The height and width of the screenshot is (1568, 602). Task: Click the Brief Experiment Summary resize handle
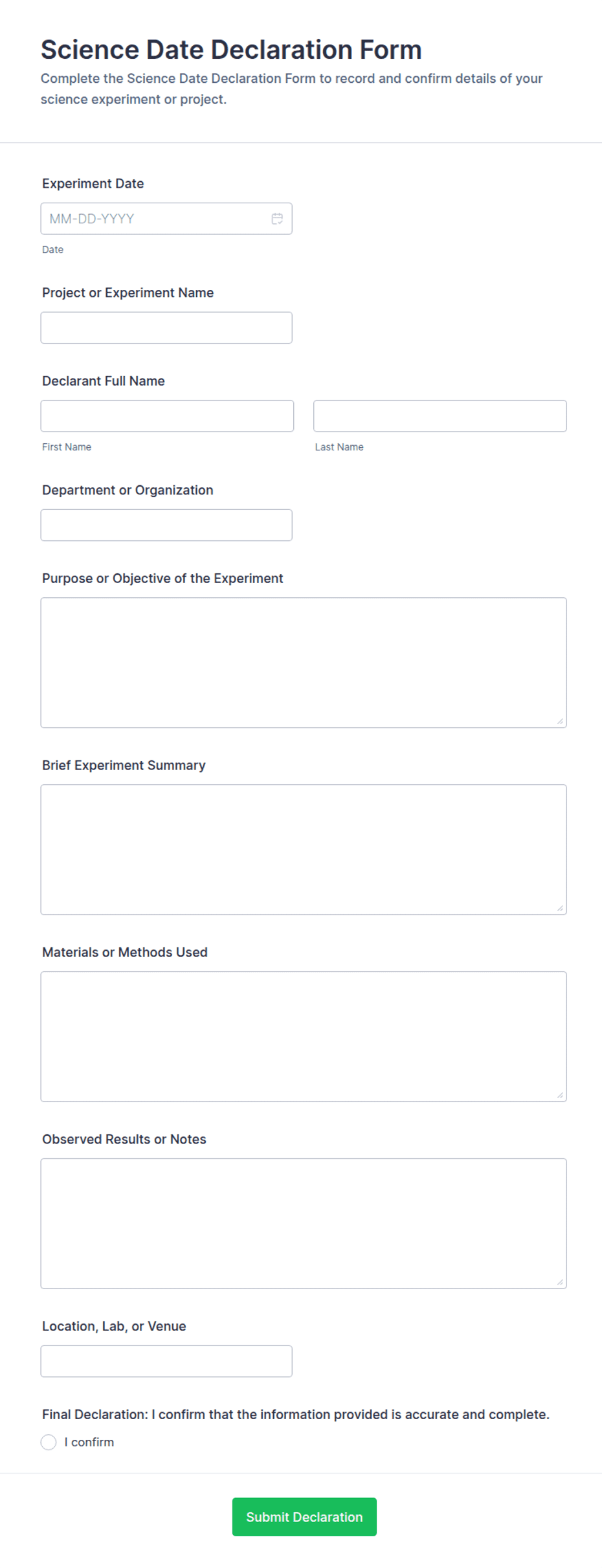560,908
